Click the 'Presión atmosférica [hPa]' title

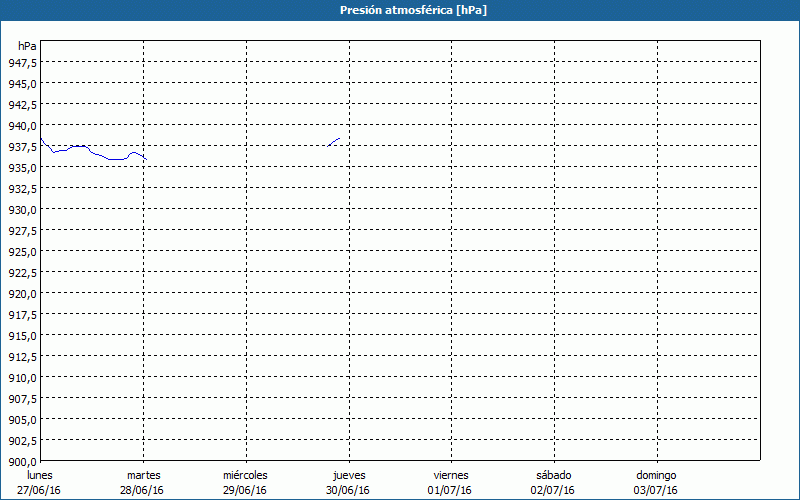(x=413, y=10)
